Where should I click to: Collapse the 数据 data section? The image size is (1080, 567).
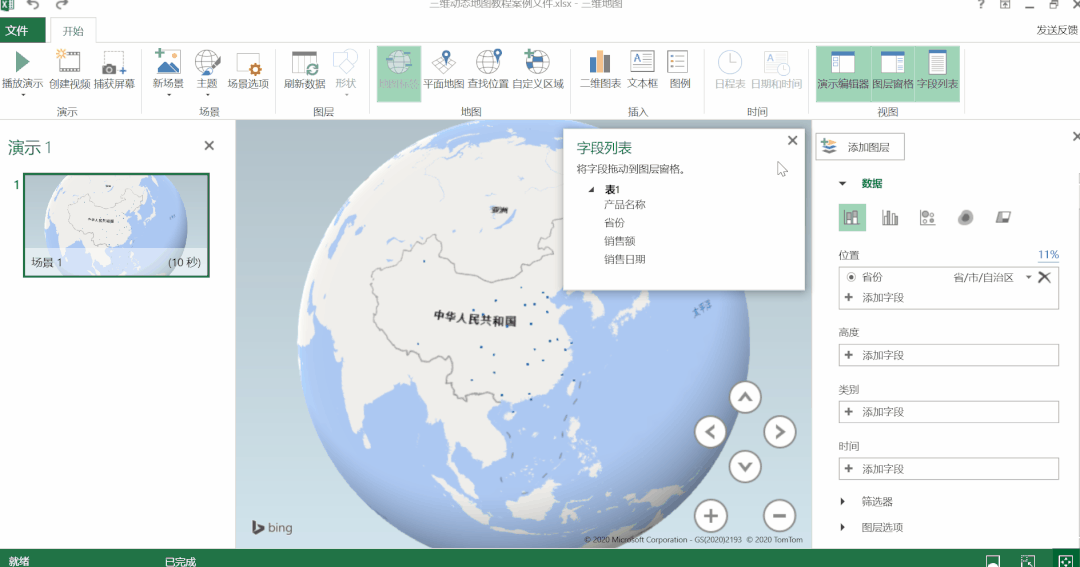842,184
